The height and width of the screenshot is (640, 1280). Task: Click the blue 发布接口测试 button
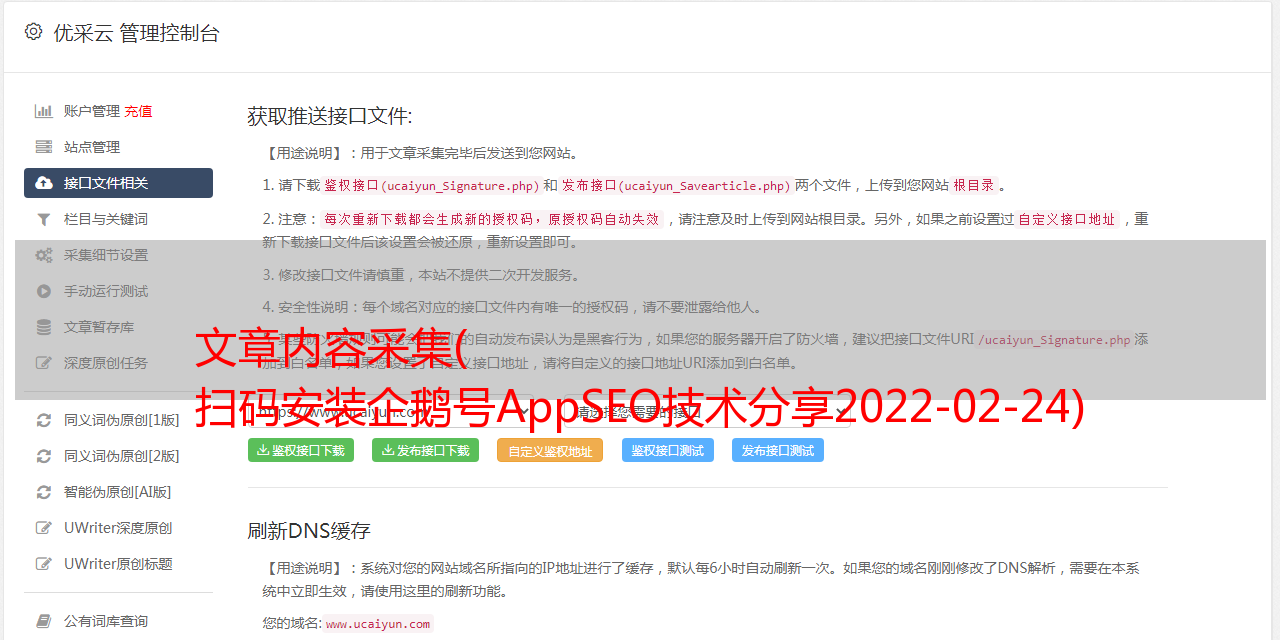tap(778, 451)
